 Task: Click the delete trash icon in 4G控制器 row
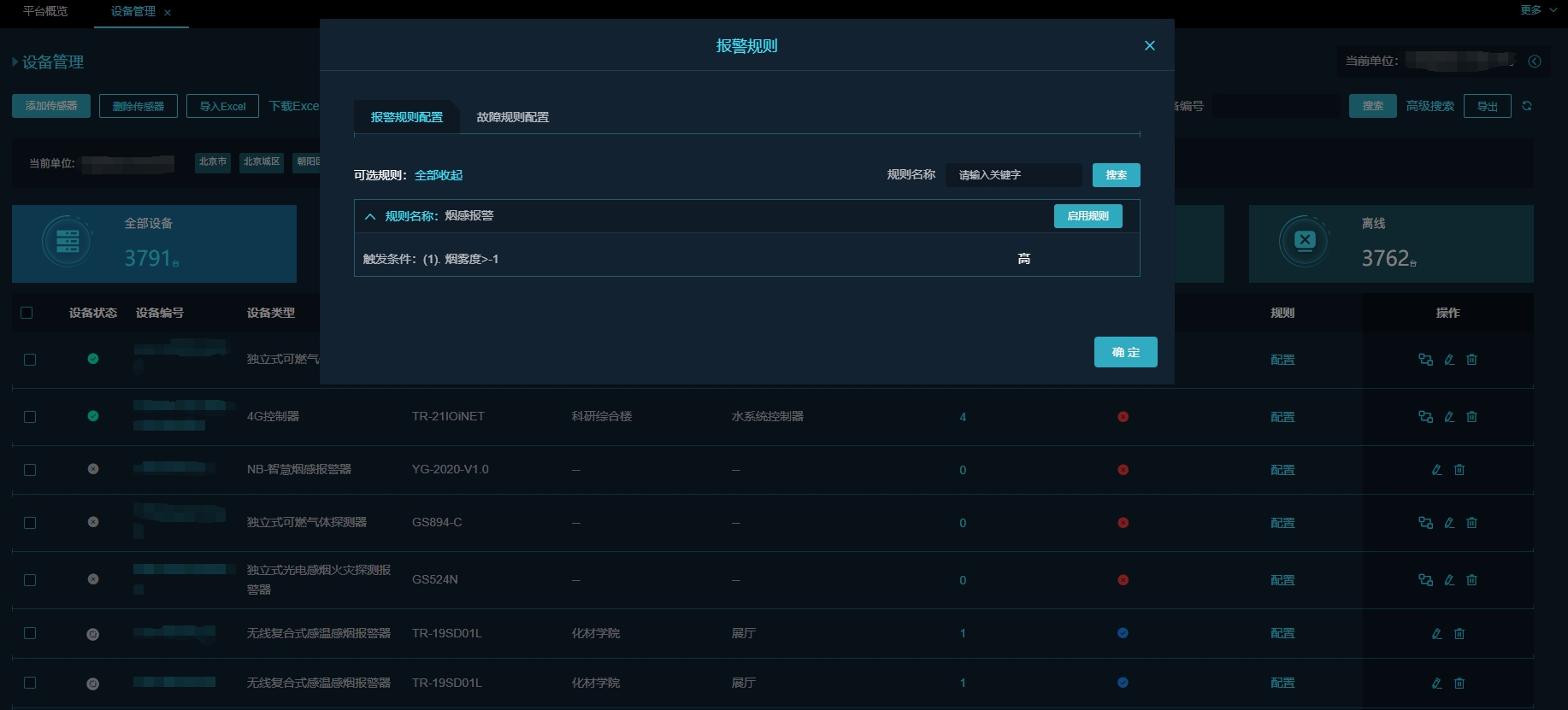[1471, 417]
